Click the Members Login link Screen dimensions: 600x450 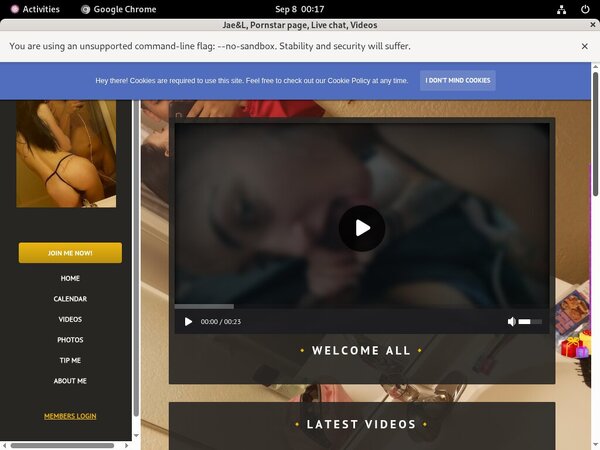pos(70,416)
